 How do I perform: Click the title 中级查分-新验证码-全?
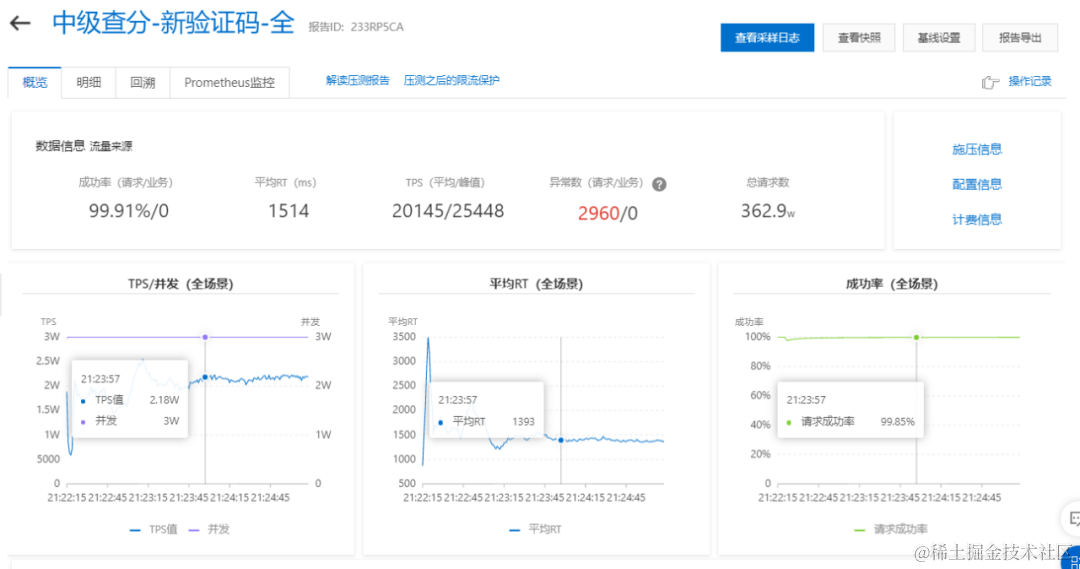coord(173,23)
